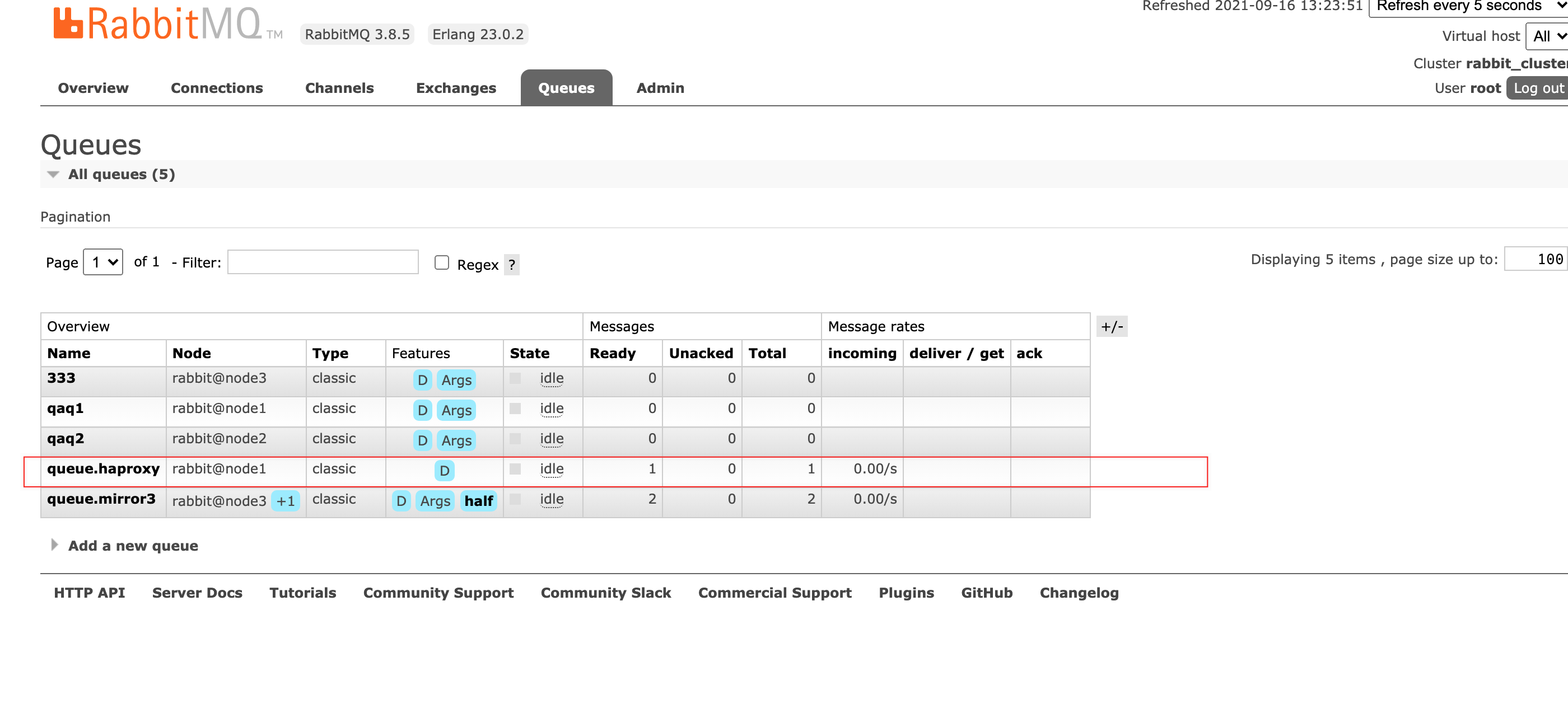Open the qaq1 queue details
The height and width of the screenshot is (704, 1568).
pos(65,409)
